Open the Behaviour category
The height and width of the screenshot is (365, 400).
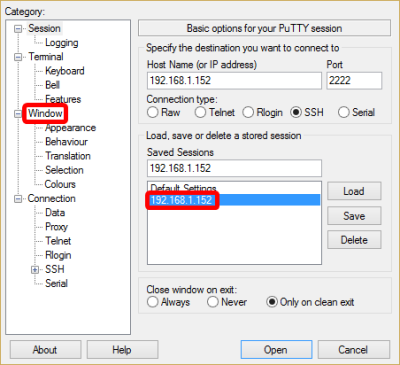pyautogui.click(x=66, y=142)
